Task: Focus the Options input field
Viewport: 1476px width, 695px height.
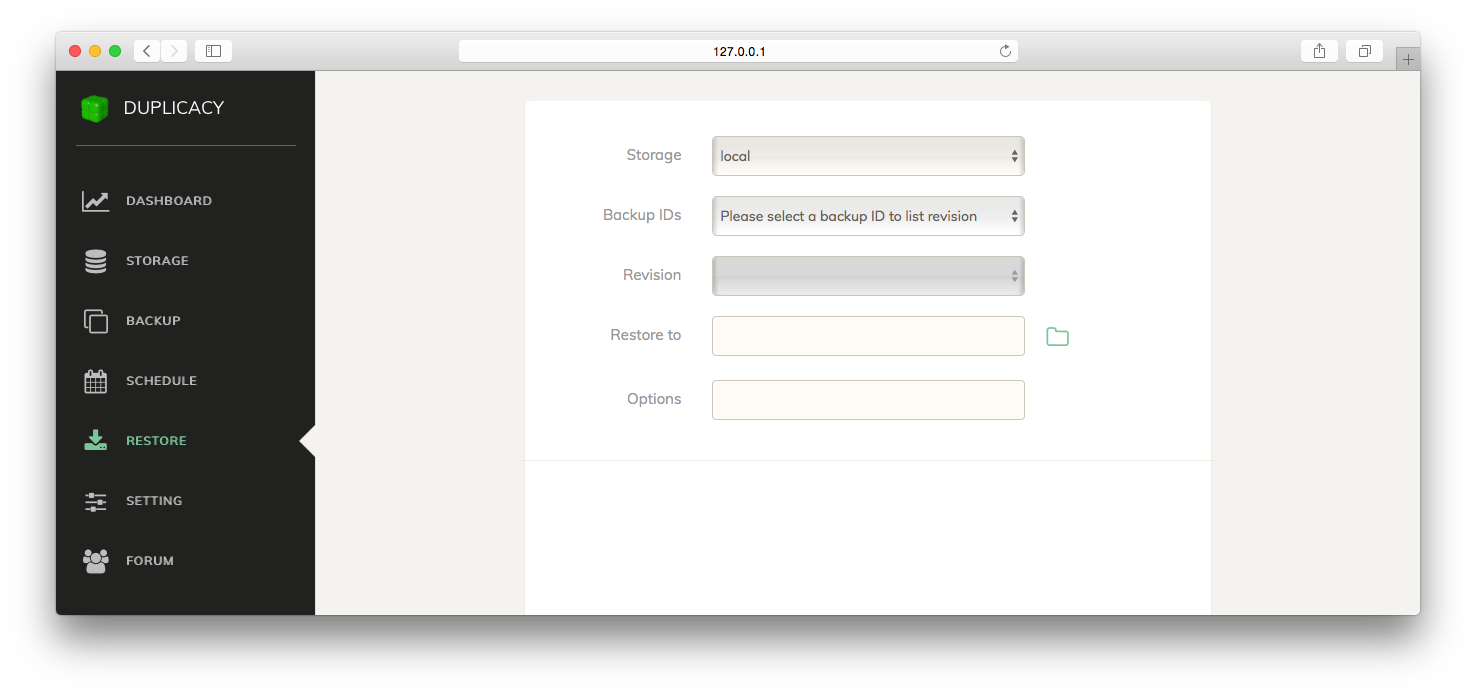Action: pyautogui.click(x=868, y=400)
